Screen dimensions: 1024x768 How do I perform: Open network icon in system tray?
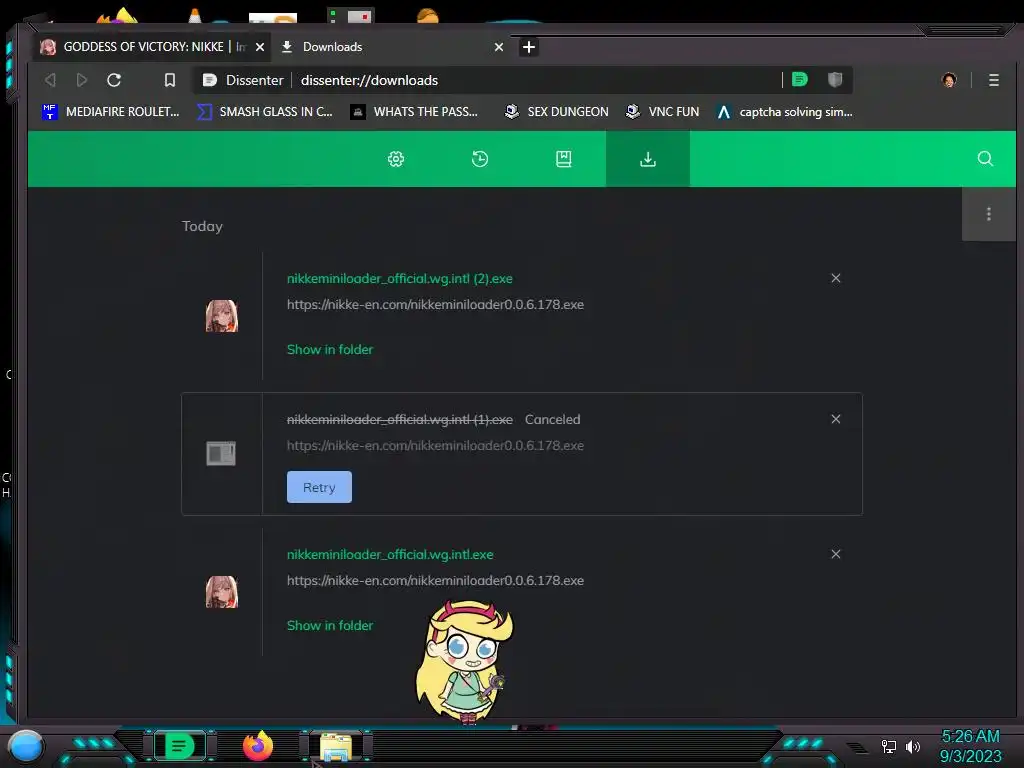click(889, 746)
